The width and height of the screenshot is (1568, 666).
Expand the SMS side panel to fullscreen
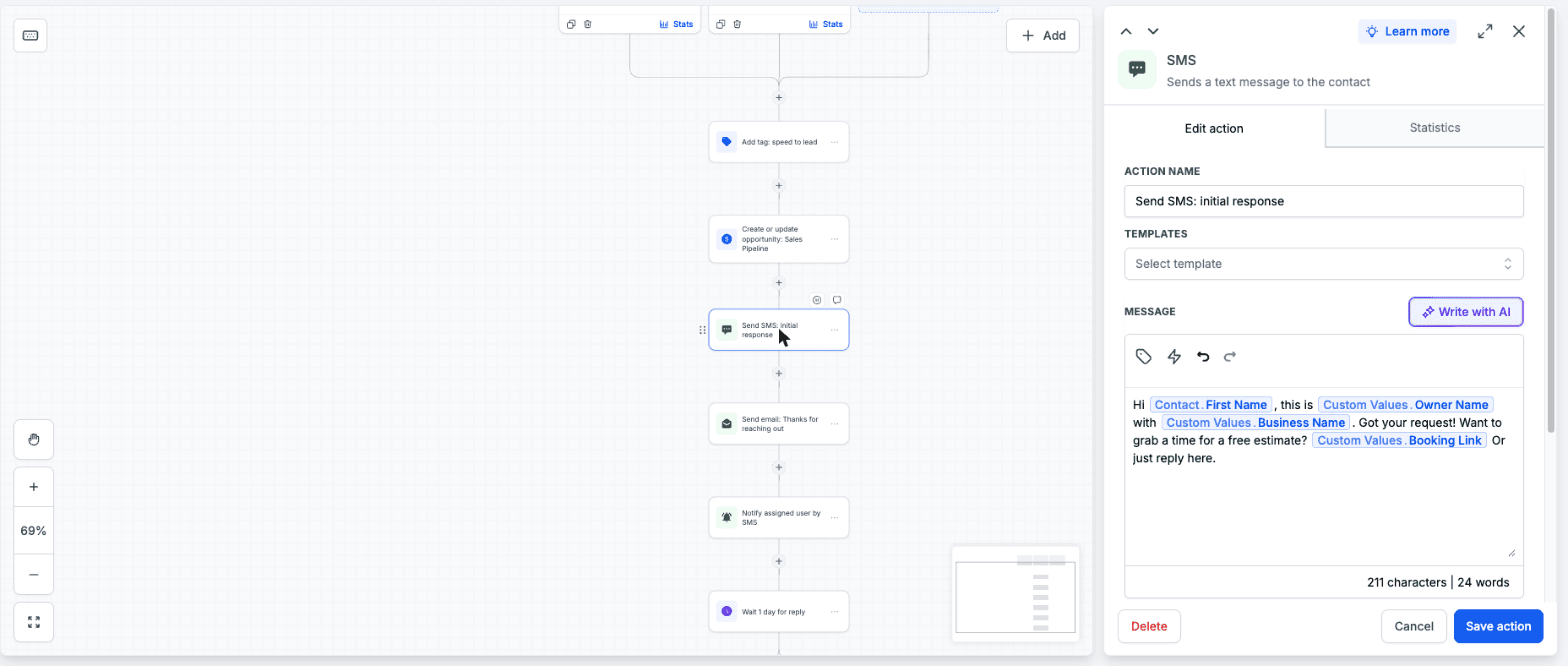point(1485,31)
